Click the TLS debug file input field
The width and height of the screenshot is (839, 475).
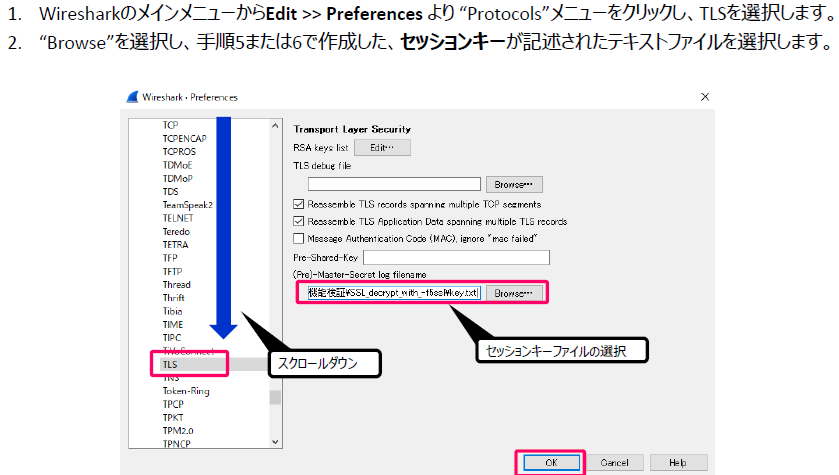click(x=394, y=184)
